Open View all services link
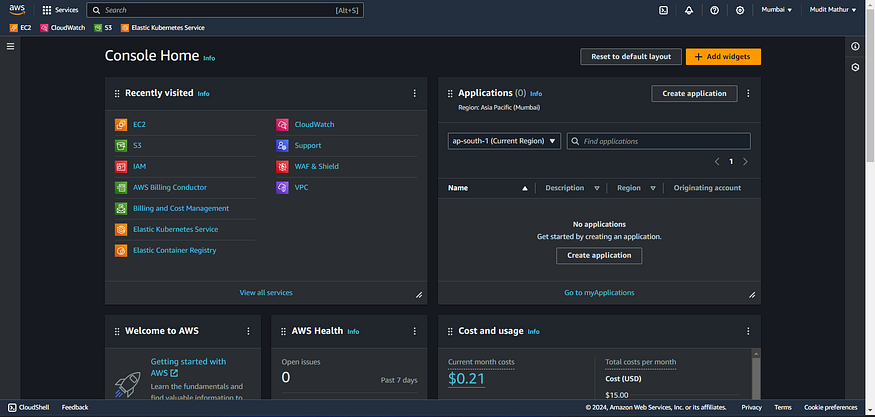The height and width of the screenshot is (417, 875). click(x=266, y=293)
